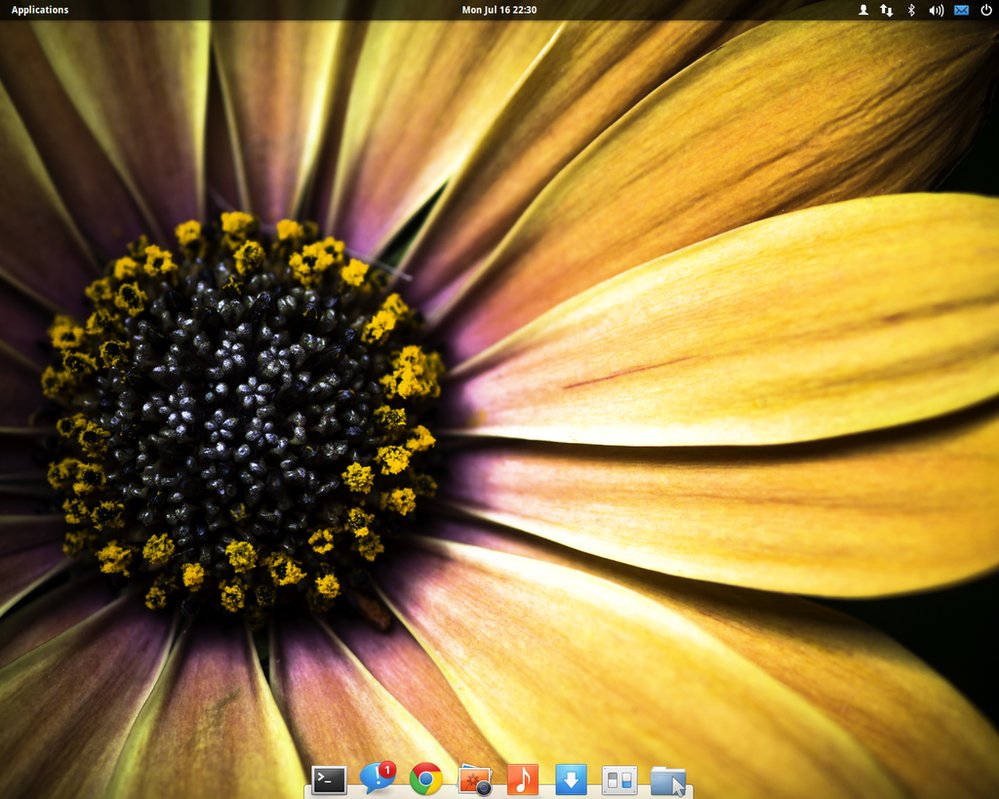
Task: Open the sound volume indicator
Action: 936,10
